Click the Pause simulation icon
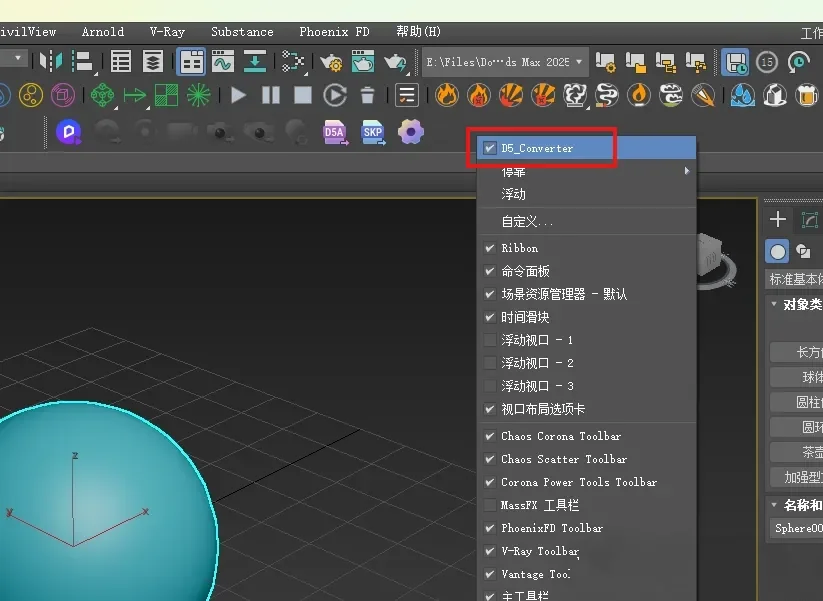 [x=270, y=96]
